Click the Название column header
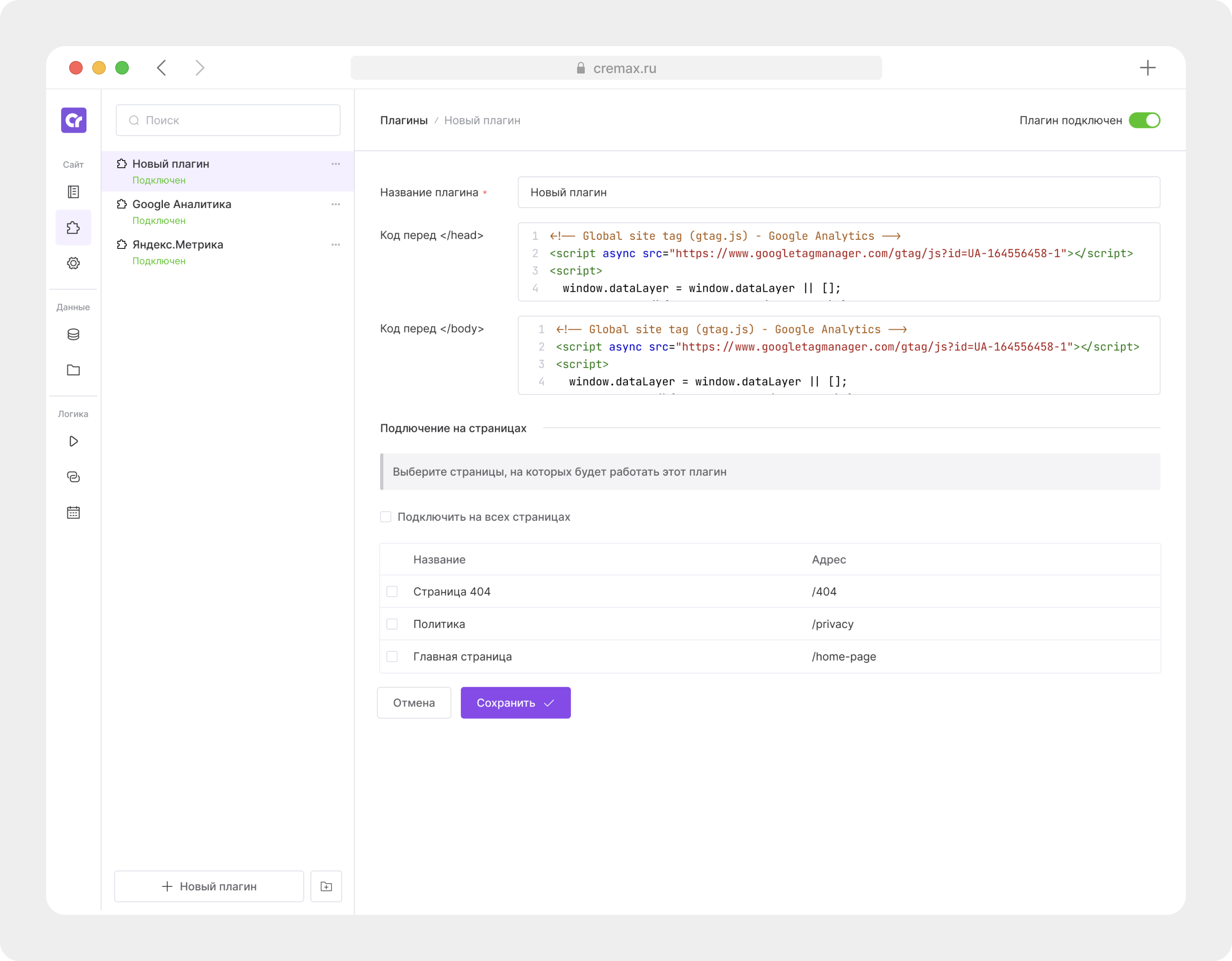 click(x=440, y=559)
